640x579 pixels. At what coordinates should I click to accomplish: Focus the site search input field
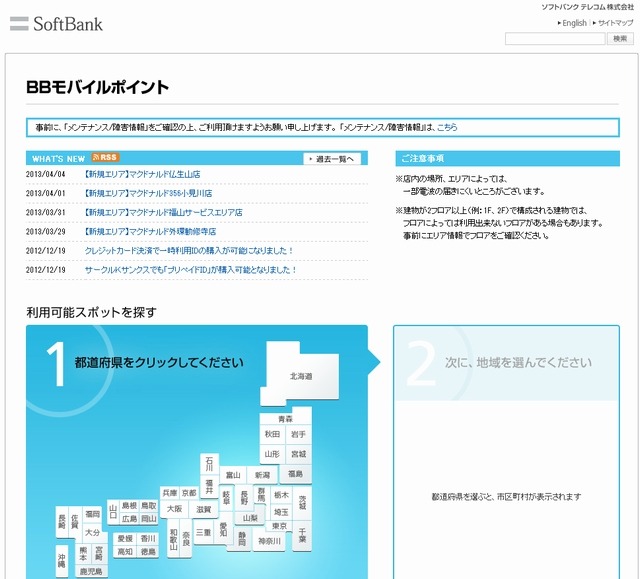point(555,39)
